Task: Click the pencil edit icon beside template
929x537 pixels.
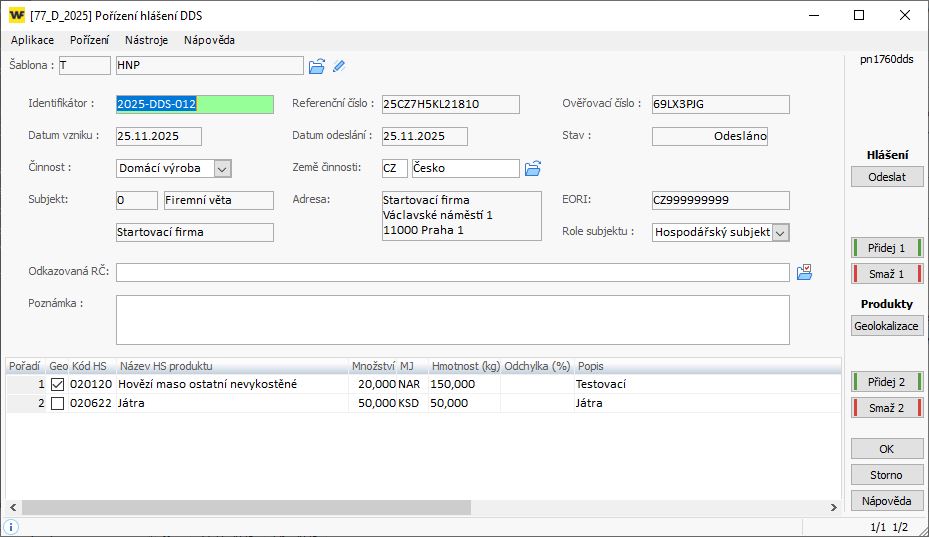Action: (x=339, y=66)
